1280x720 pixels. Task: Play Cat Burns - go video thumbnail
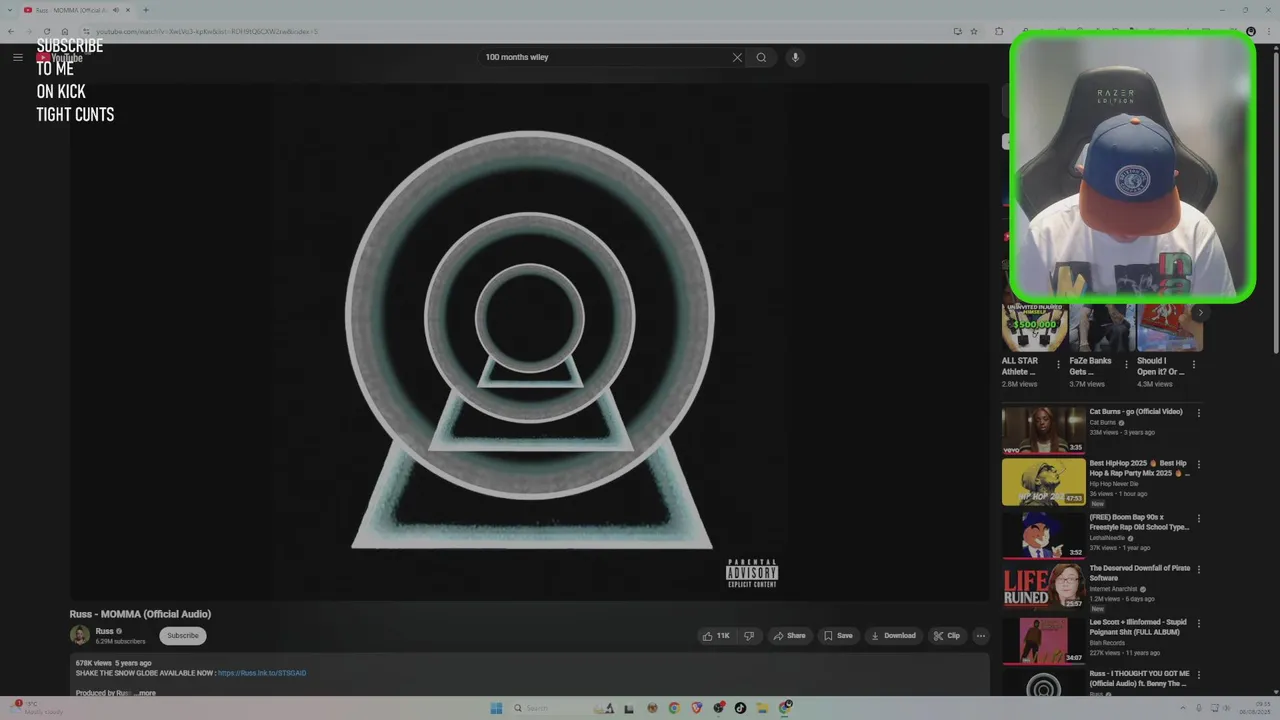[1043, 430]
